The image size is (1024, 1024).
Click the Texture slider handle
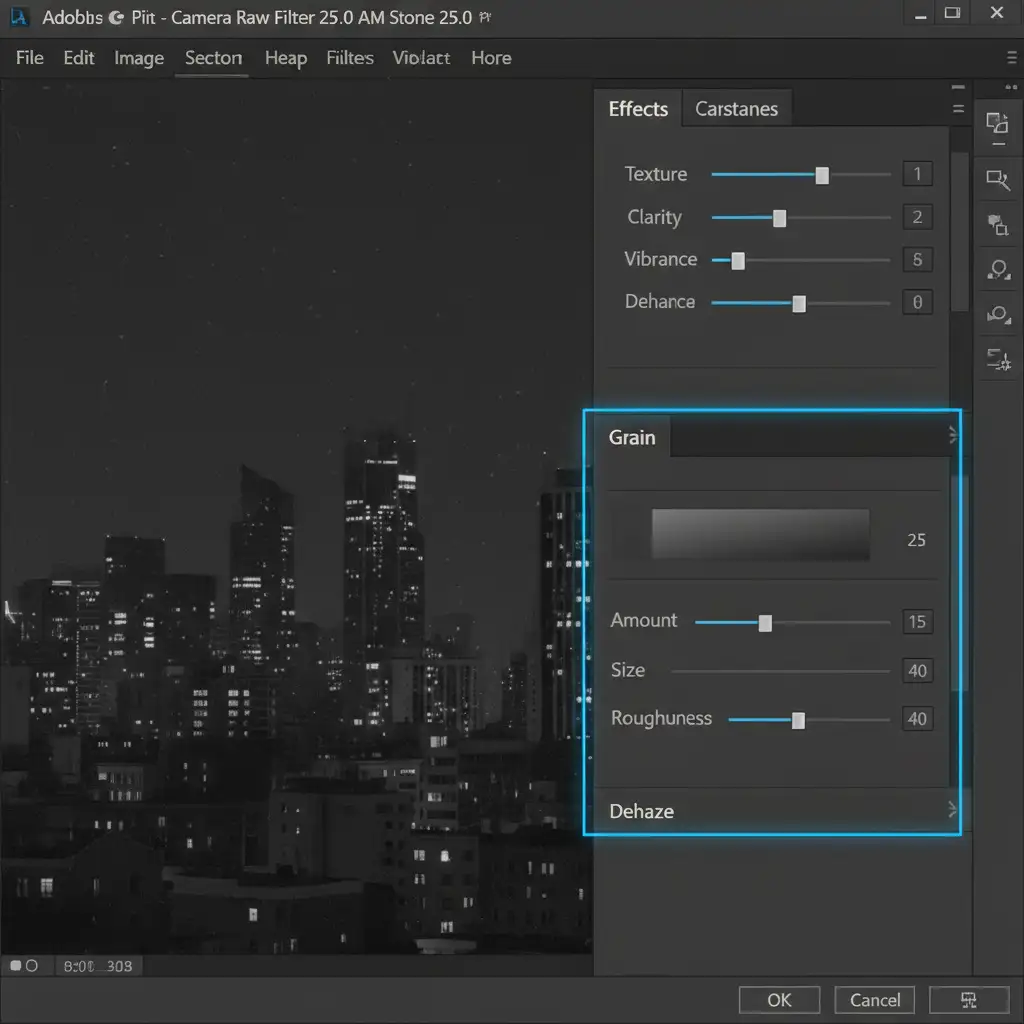822,175
